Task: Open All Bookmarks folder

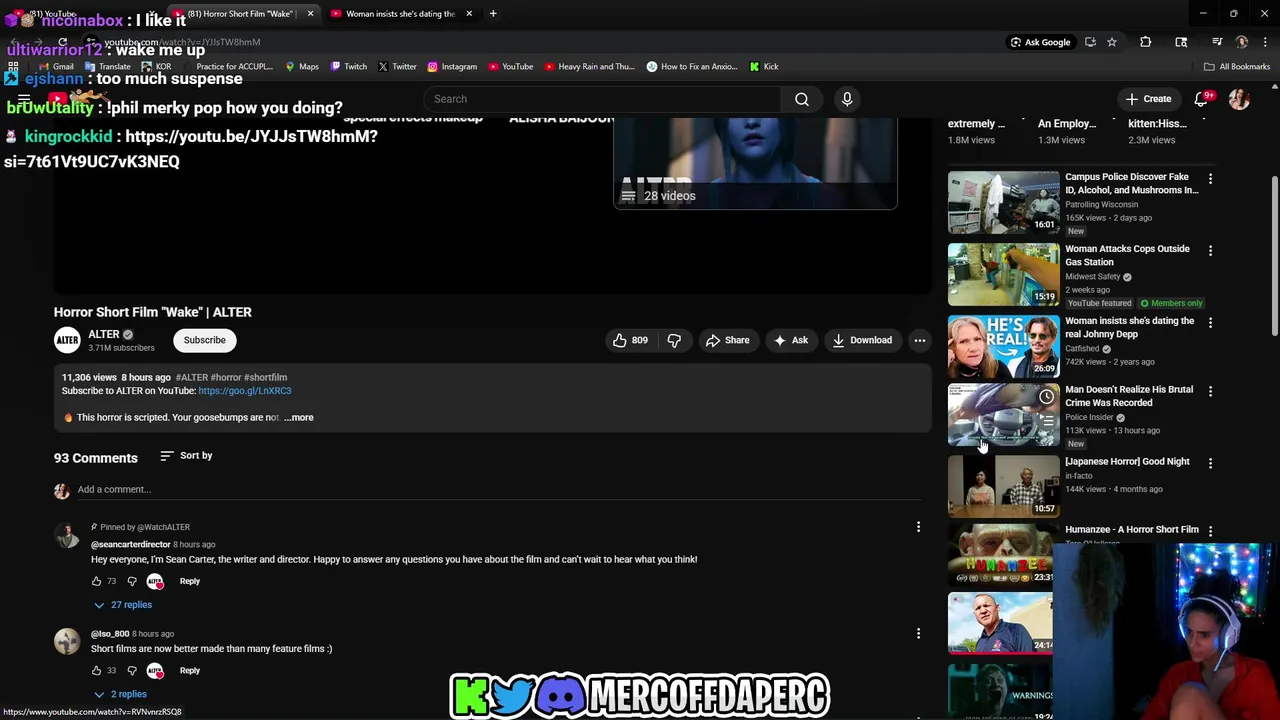Action: point(1237,67)
